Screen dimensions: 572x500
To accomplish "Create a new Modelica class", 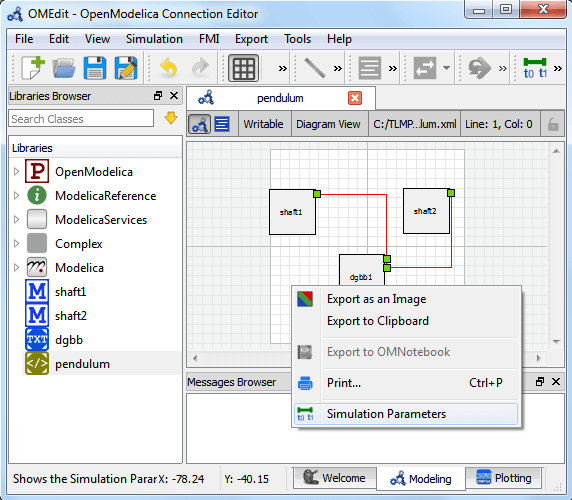I will point(33,68).
